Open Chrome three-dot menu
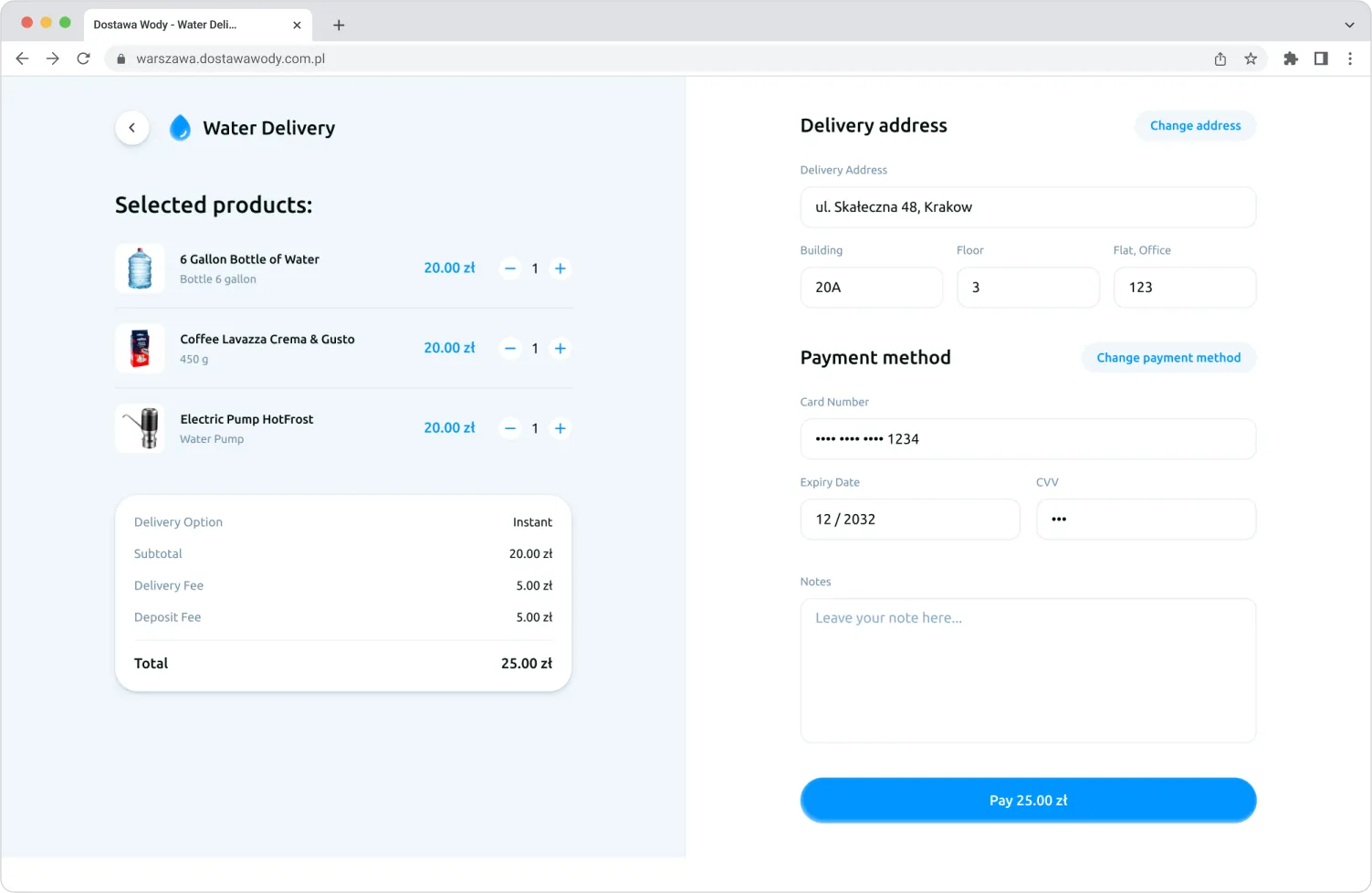The image size is (1372, 893). 1350,58
